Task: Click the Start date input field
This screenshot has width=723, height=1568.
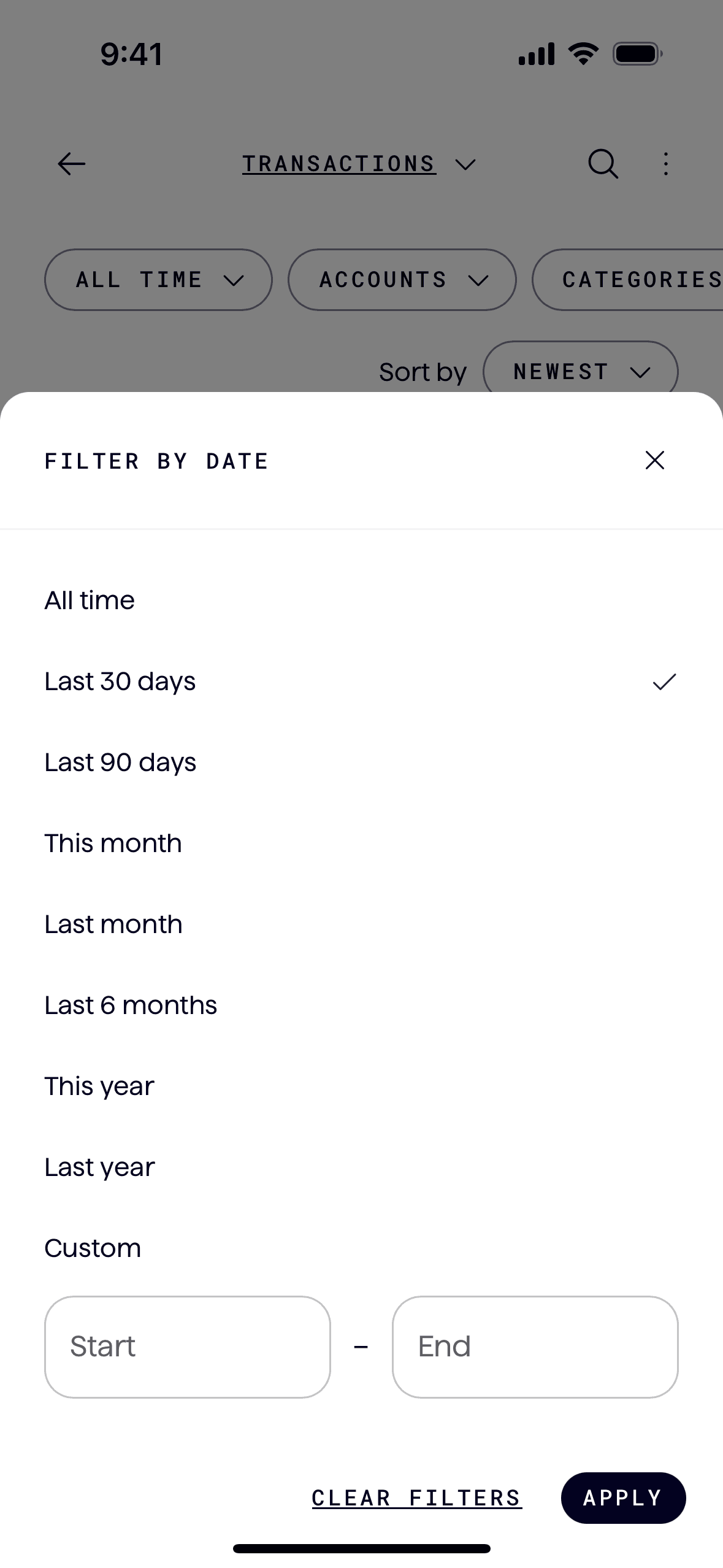Action: coord(187,1347)
